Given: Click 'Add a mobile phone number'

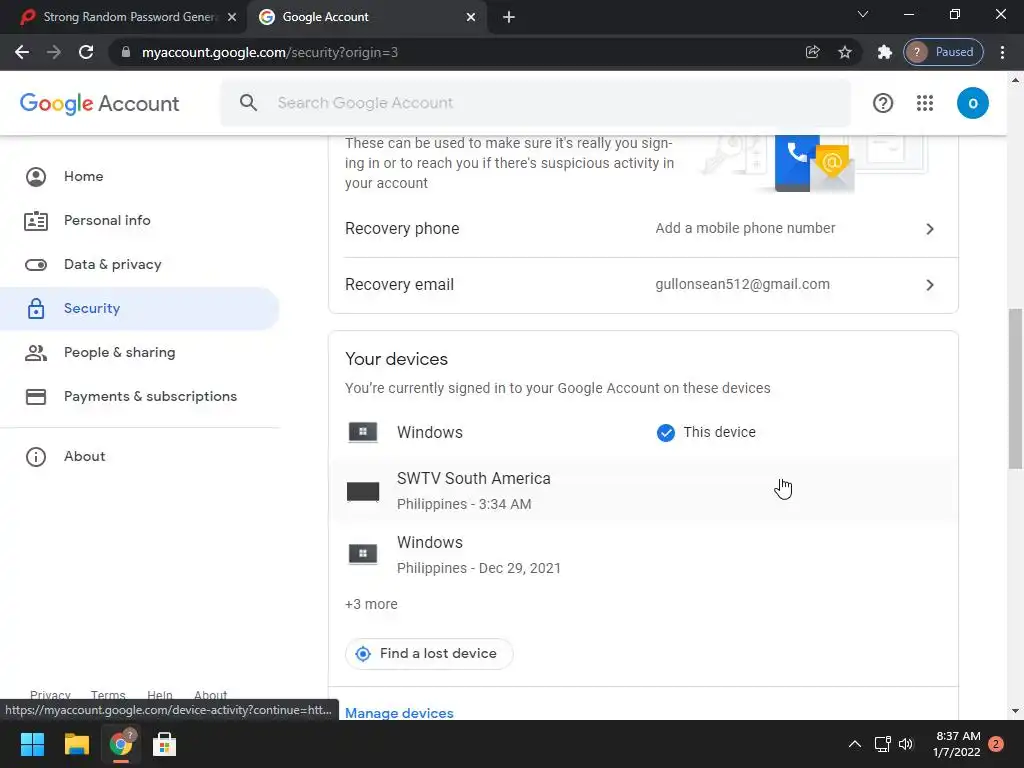Looking at the screenshot, I should [x=745, y=229].
